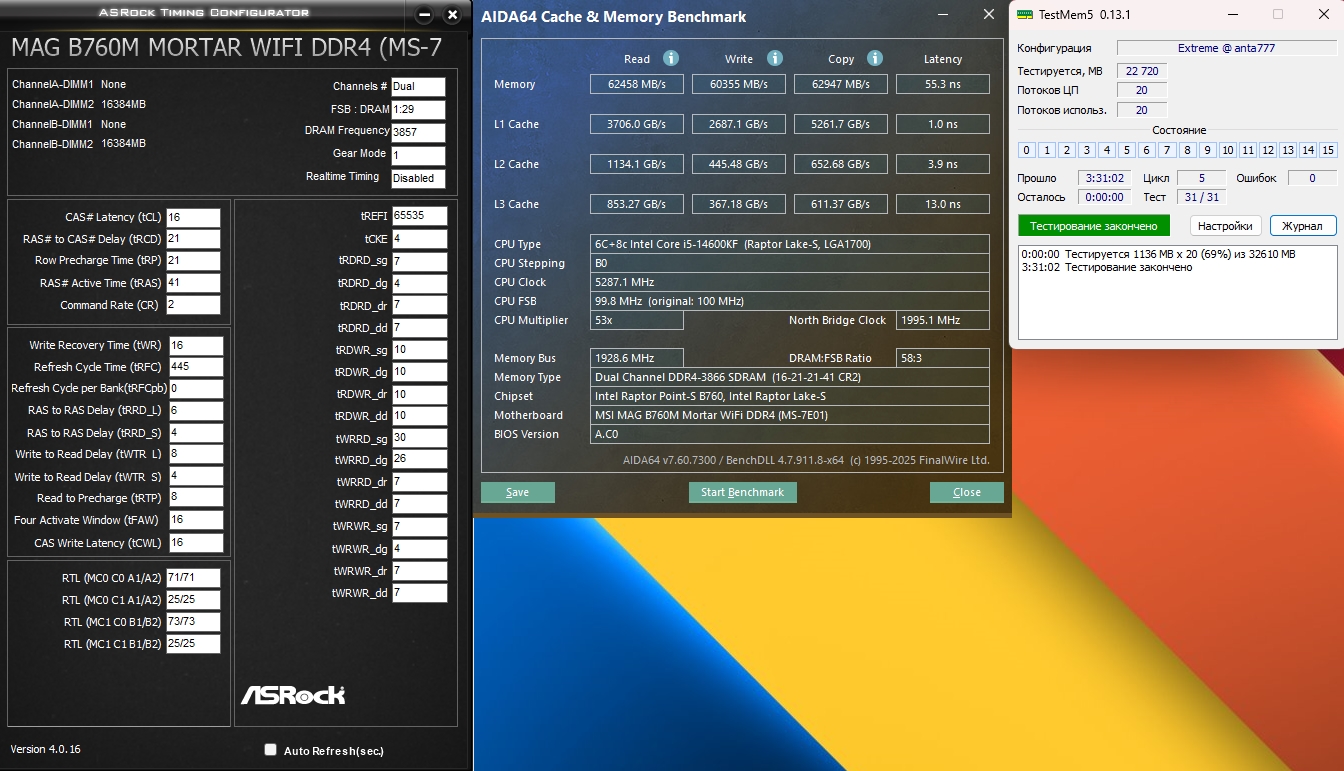Screen dimensions: 1344x771
Task: Click the Channels # field showing Dual
Action: click(x=418, y=86)
